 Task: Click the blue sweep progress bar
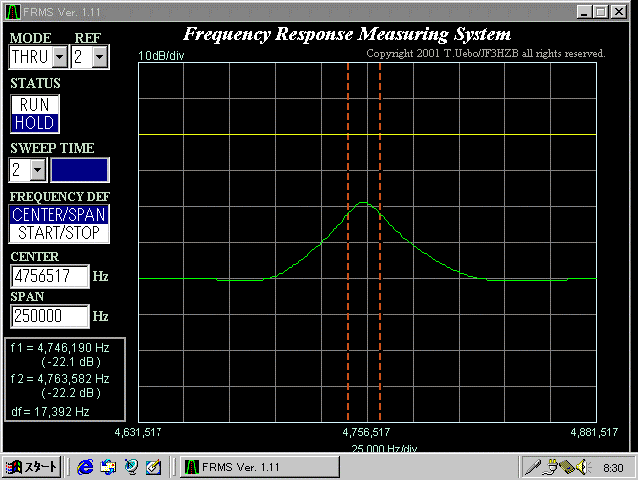tap(80, 169)
